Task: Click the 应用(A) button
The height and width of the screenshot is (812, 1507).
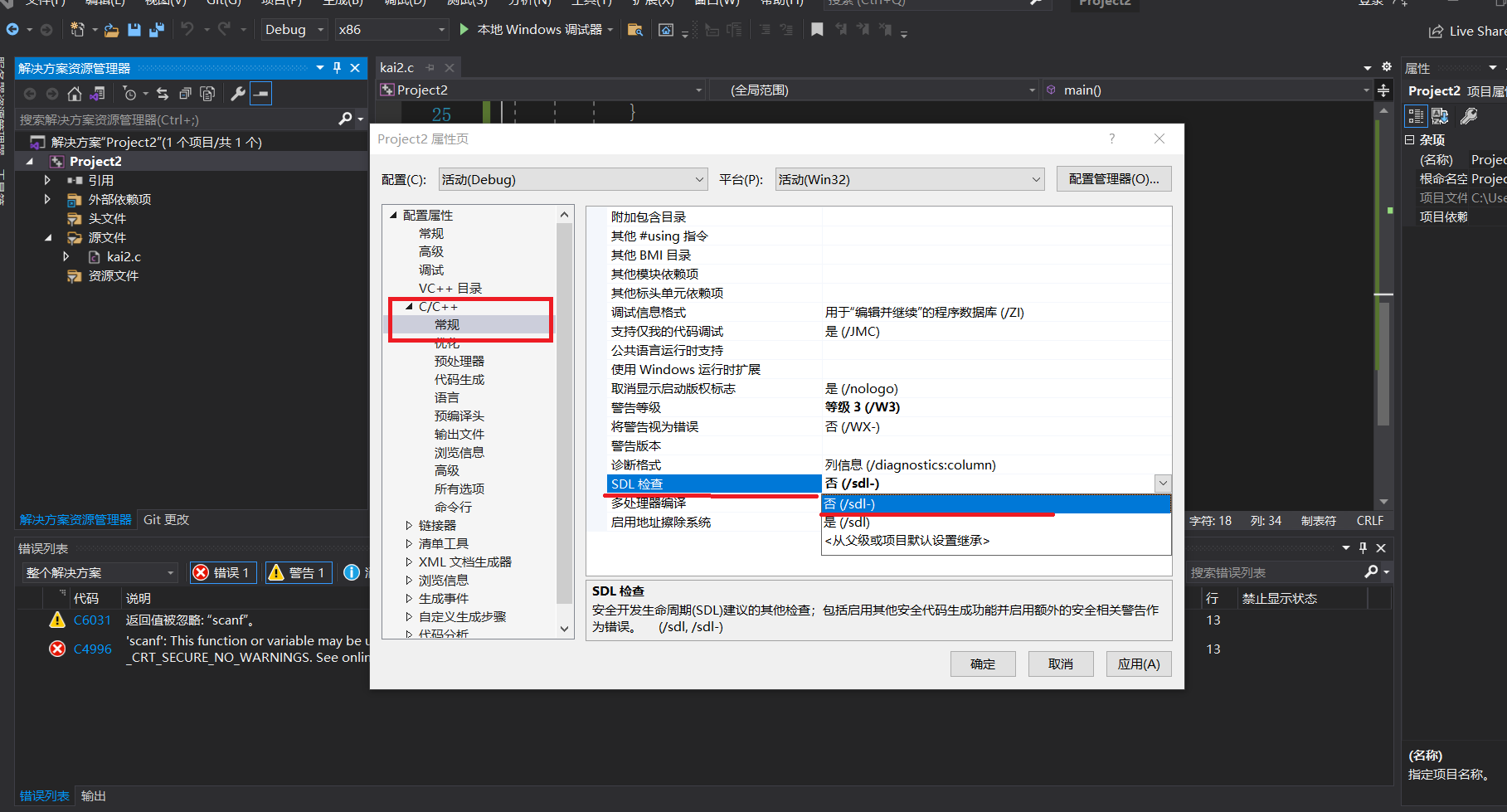Action: (1138, 664)
